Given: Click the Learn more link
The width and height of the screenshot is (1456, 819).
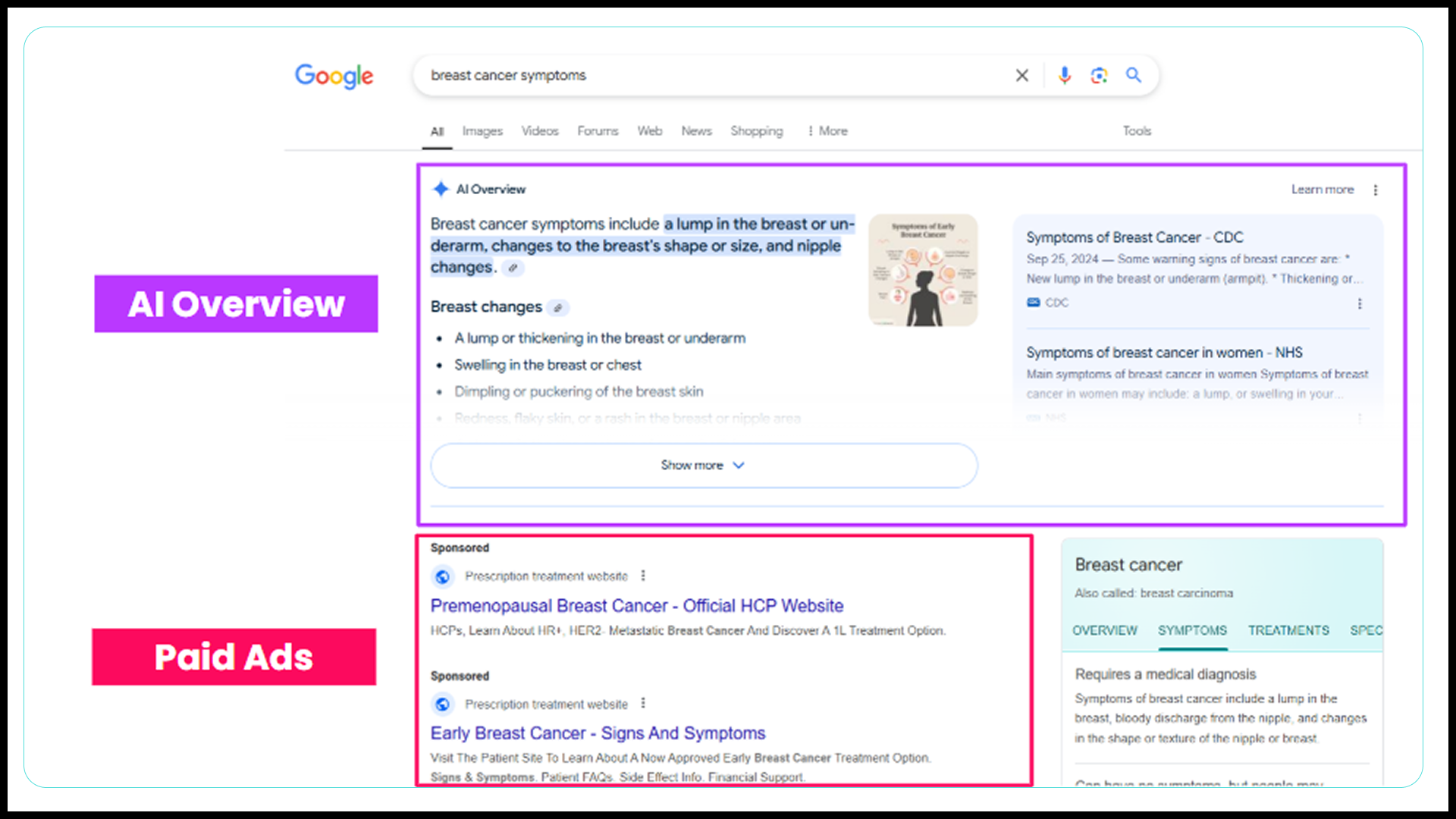Looking at the screenshot, I should pyautogui.click(x=1322, y=190).
